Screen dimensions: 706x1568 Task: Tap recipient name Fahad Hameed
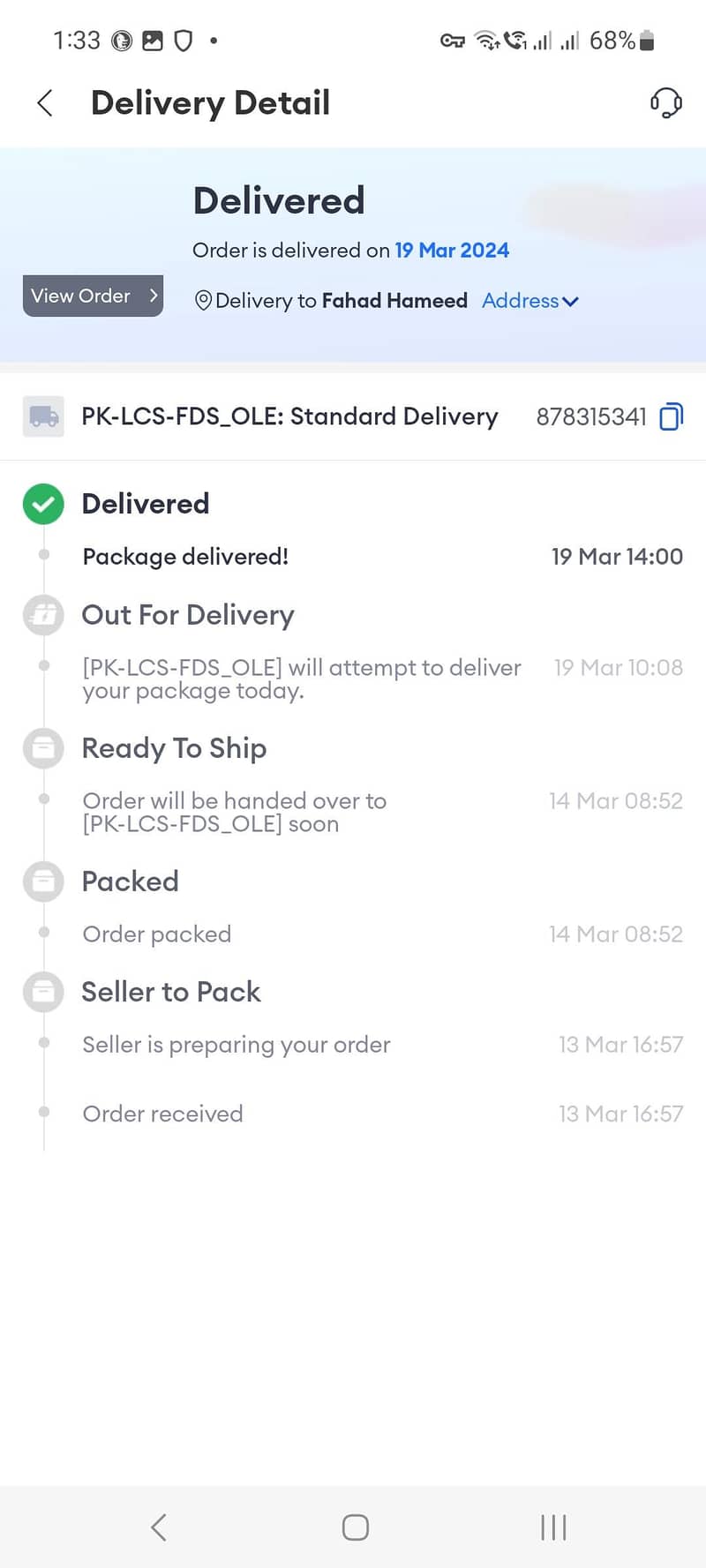tap(394, 301)
